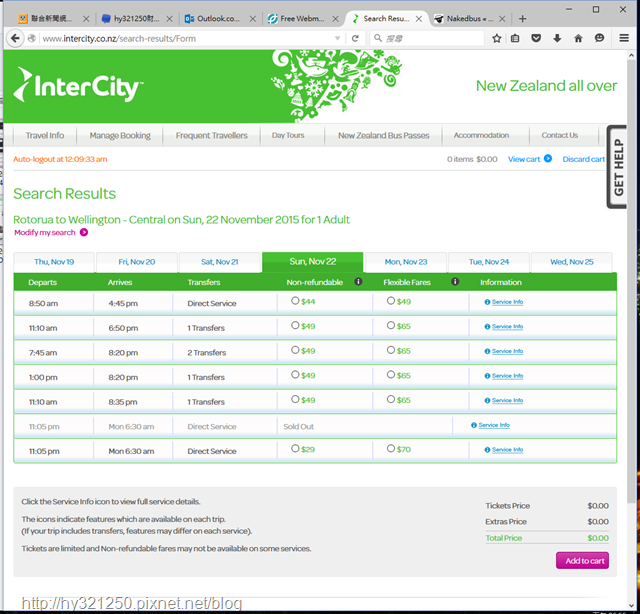This screenshot has height=614, width=640.
Task: Click the Sold Out text
Action: tap(298, 427)
